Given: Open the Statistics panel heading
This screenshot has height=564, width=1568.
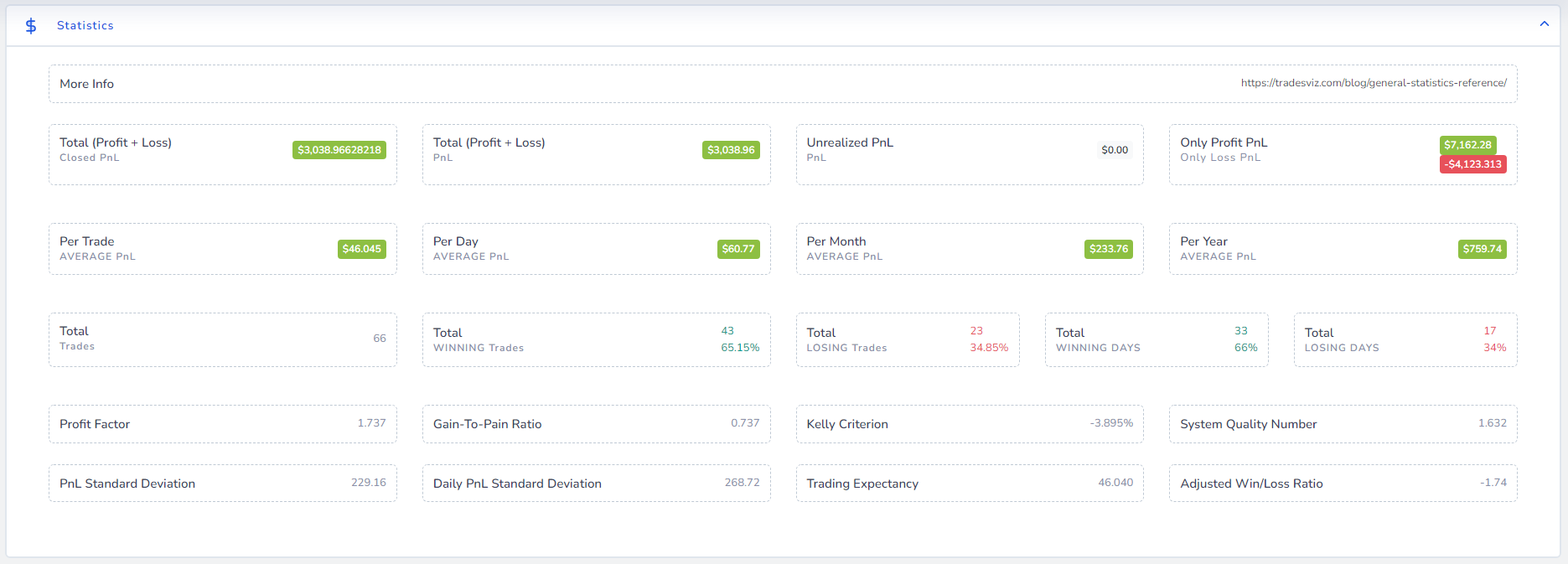Looking at the screenshot, I should coord(85,26).
